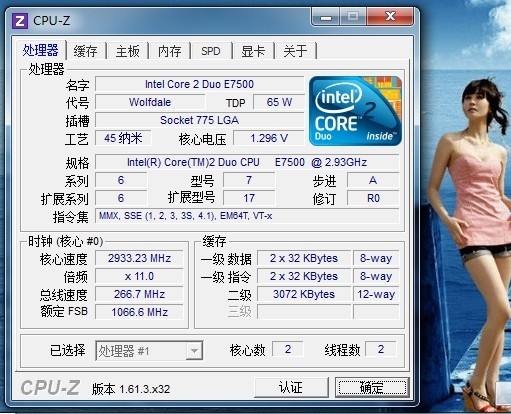The height and width of the screenshot is (414, 511).
Task: Expand the 处理器 #1 selection dropdown
Action: click(194, 350)
